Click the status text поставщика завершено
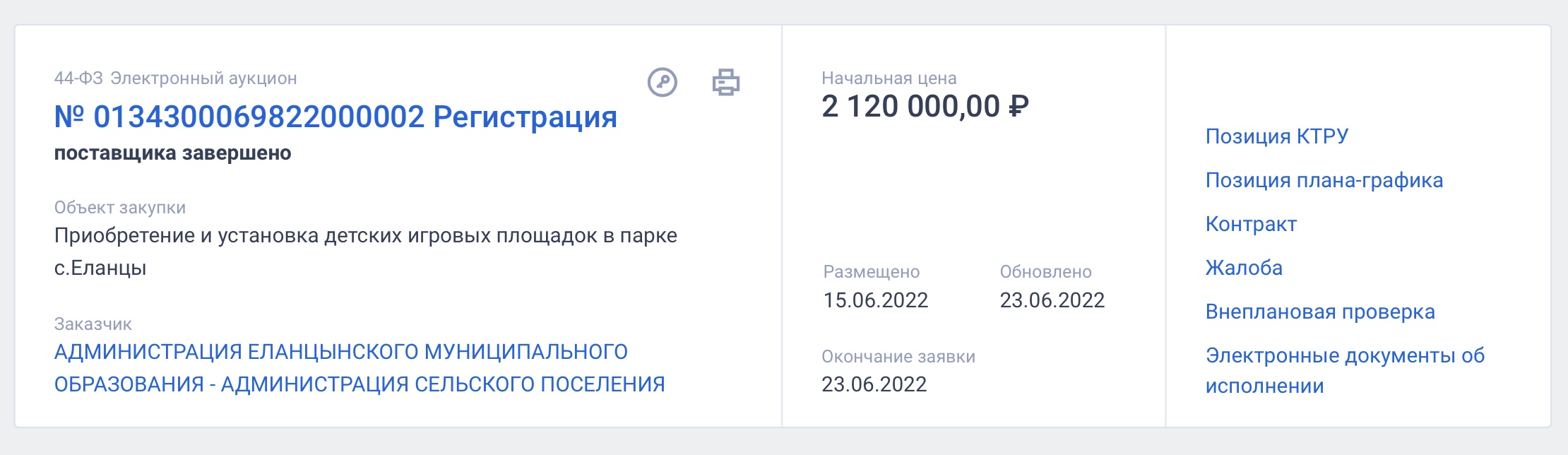Image resolution: width=1568 pixels, height=455 pixels. [173, 153]
